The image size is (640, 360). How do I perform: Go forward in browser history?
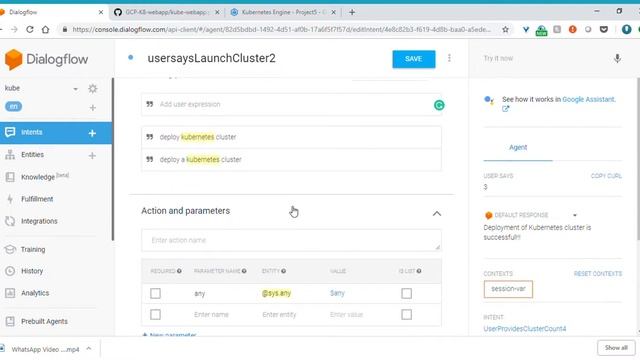pos(14,29)
